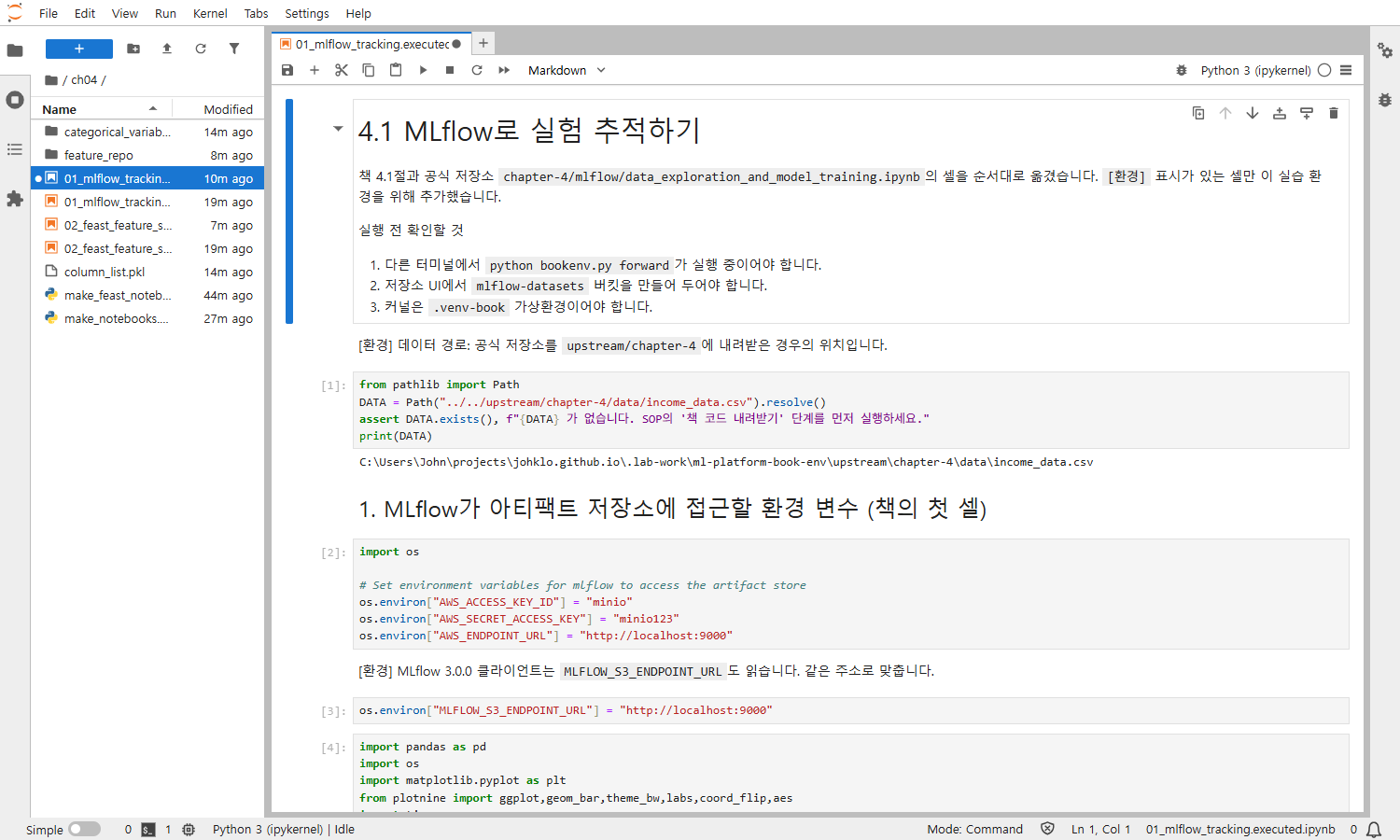The height and width of the screenshot is (840, 1400).
Task: Open the debugger panel on the right sidebar
Action: (1385, 100)
